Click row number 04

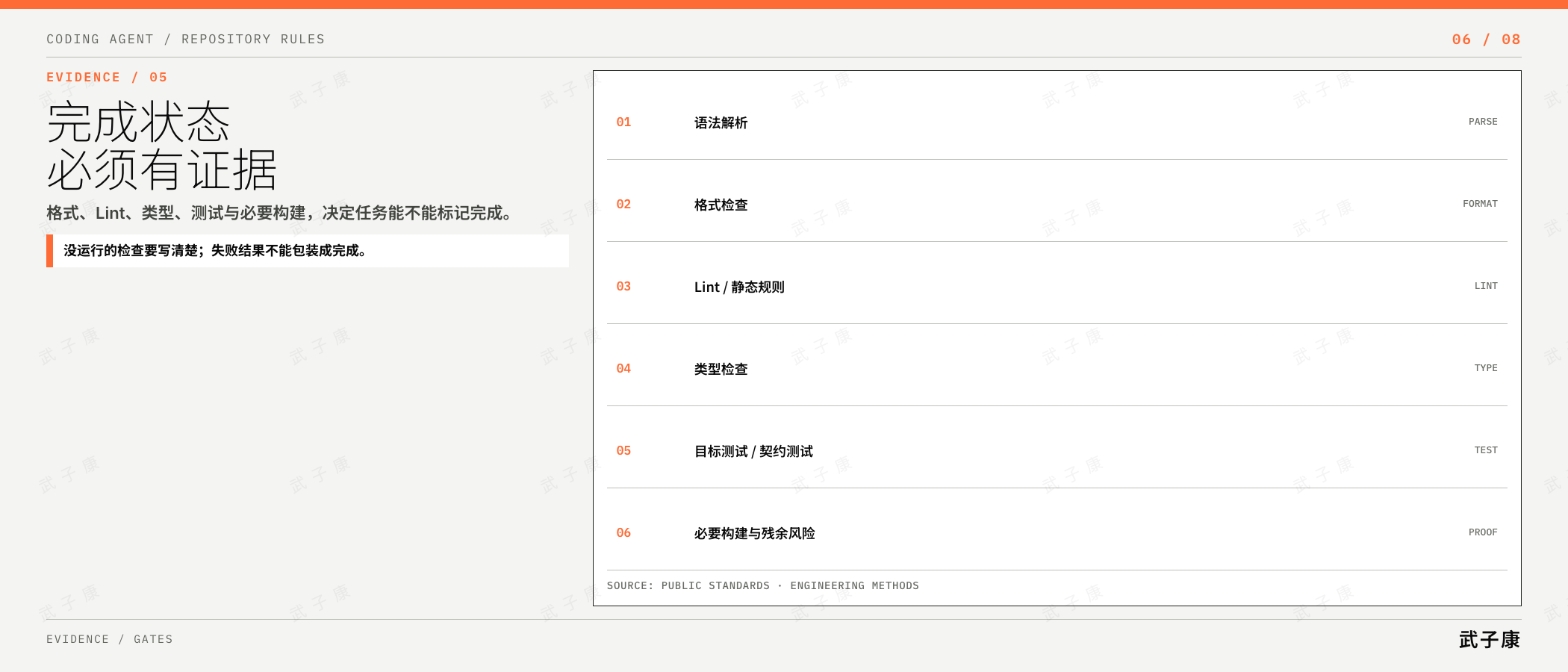(623, 368)
